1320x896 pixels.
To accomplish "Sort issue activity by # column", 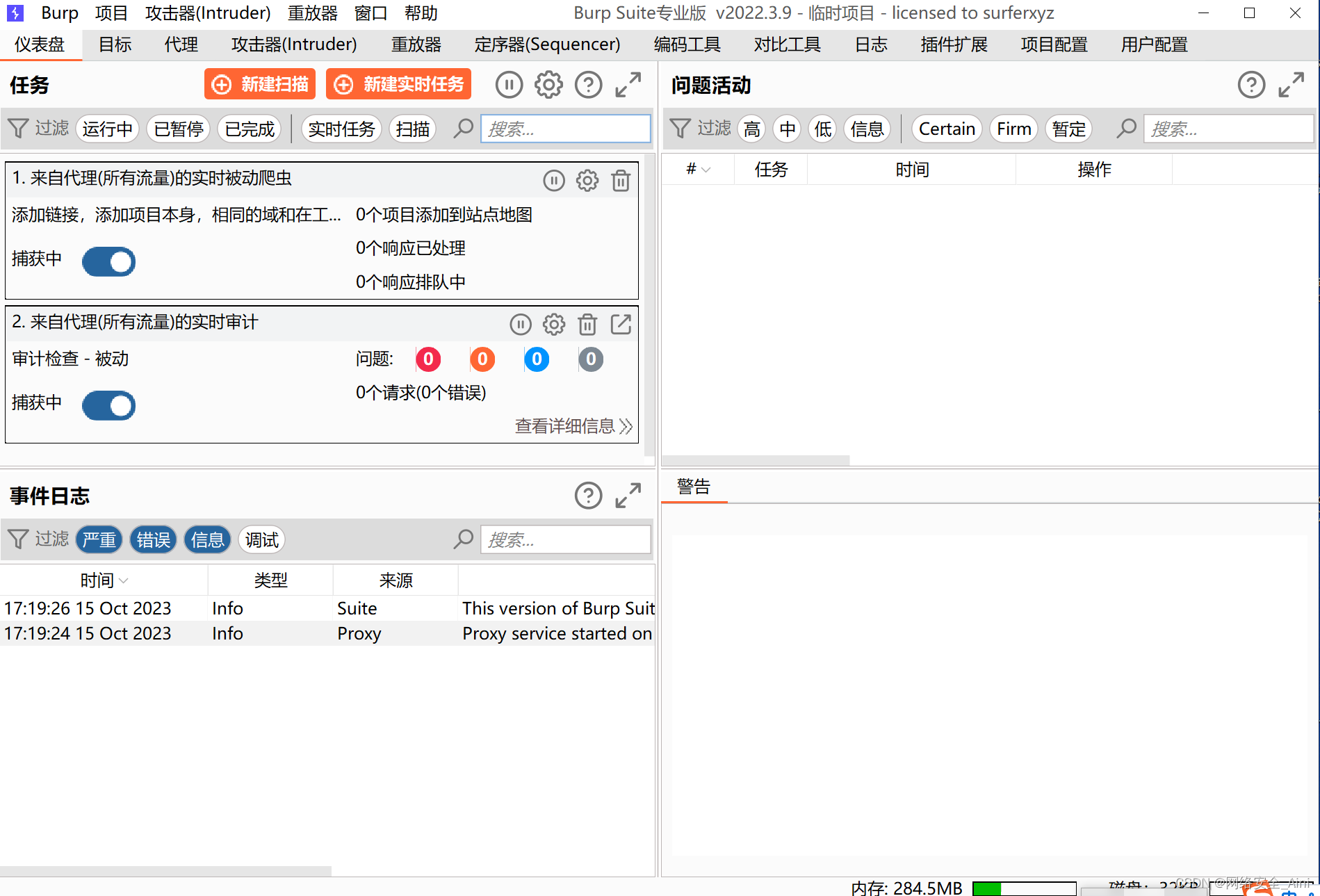I will 698,170.
